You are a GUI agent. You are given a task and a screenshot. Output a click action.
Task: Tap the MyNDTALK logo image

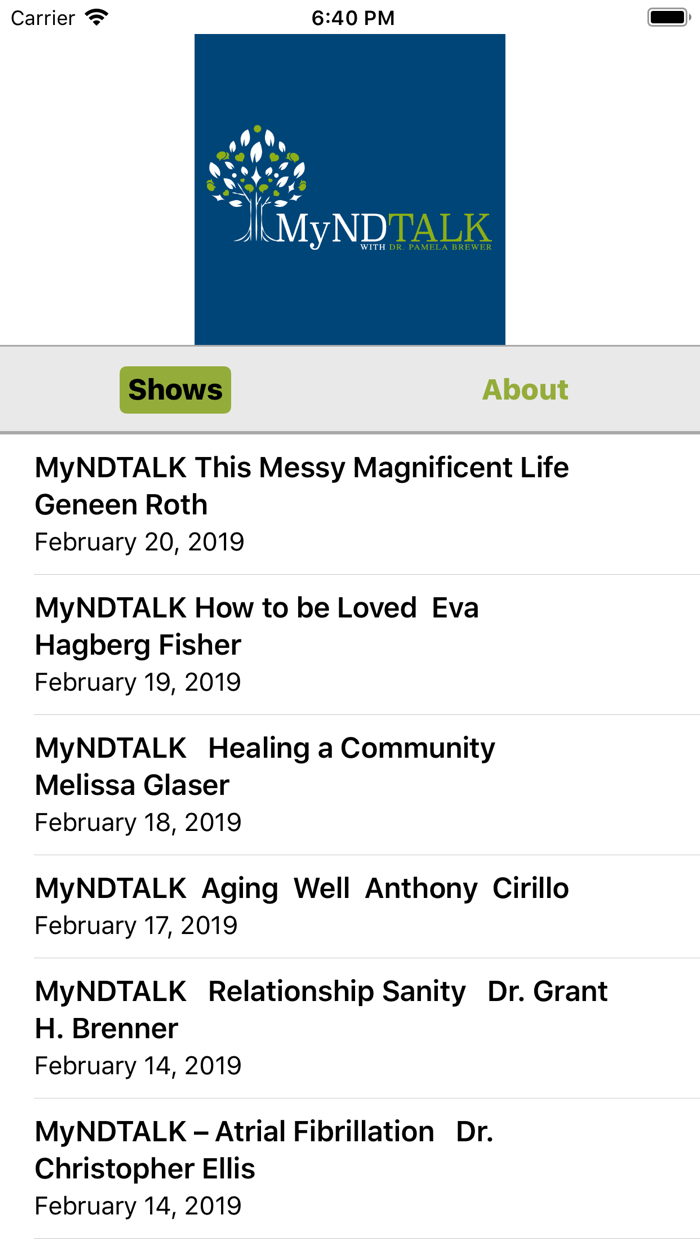(x=349, y=188)
